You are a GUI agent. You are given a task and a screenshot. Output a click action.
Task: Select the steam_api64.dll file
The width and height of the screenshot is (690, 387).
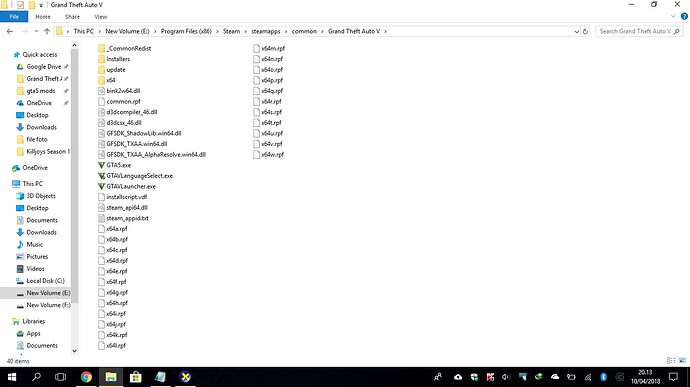[x=123, y=207]
